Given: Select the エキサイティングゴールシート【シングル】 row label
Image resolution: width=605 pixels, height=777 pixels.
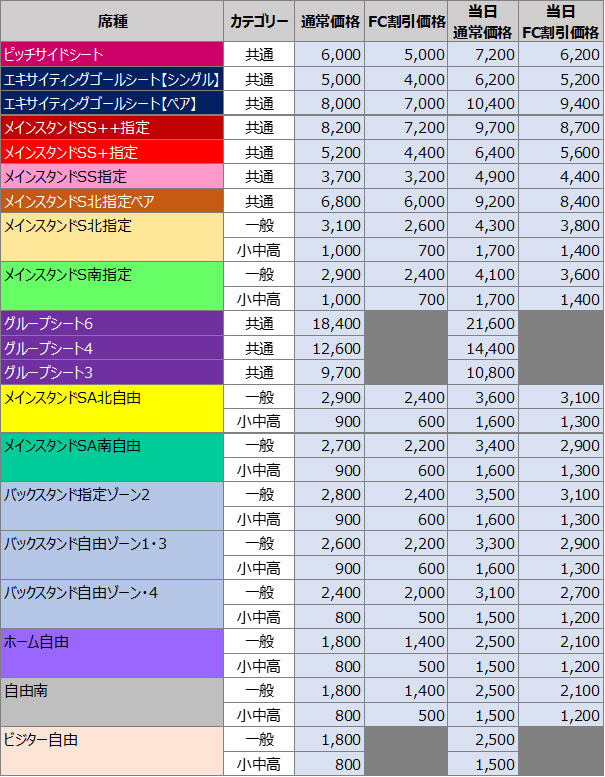Looking at the screenshot, I should pyautogui.click(x=112, y=79).
